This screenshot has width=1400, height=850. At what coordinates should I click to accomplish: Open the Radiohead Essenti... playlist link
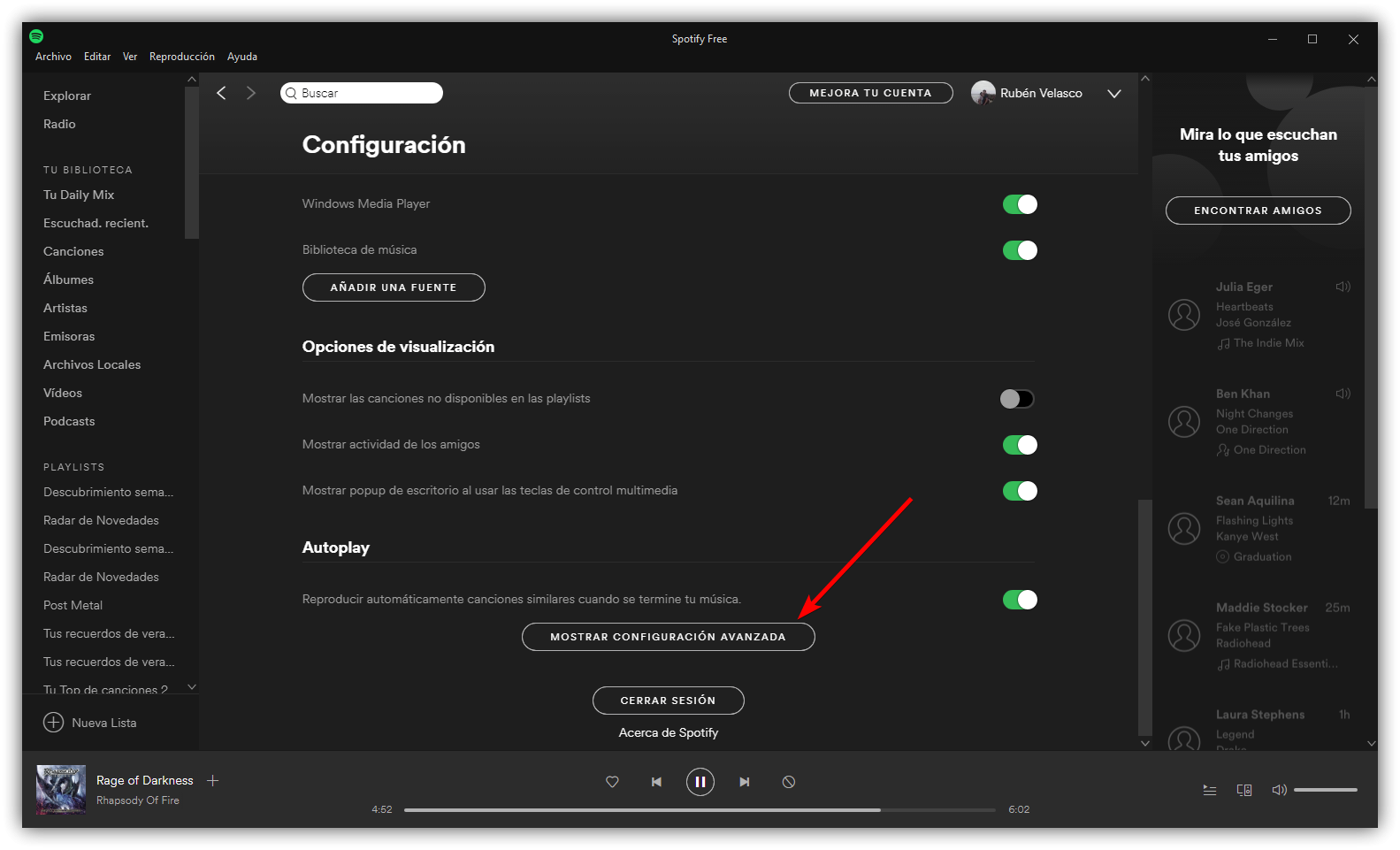point(1285,664)
